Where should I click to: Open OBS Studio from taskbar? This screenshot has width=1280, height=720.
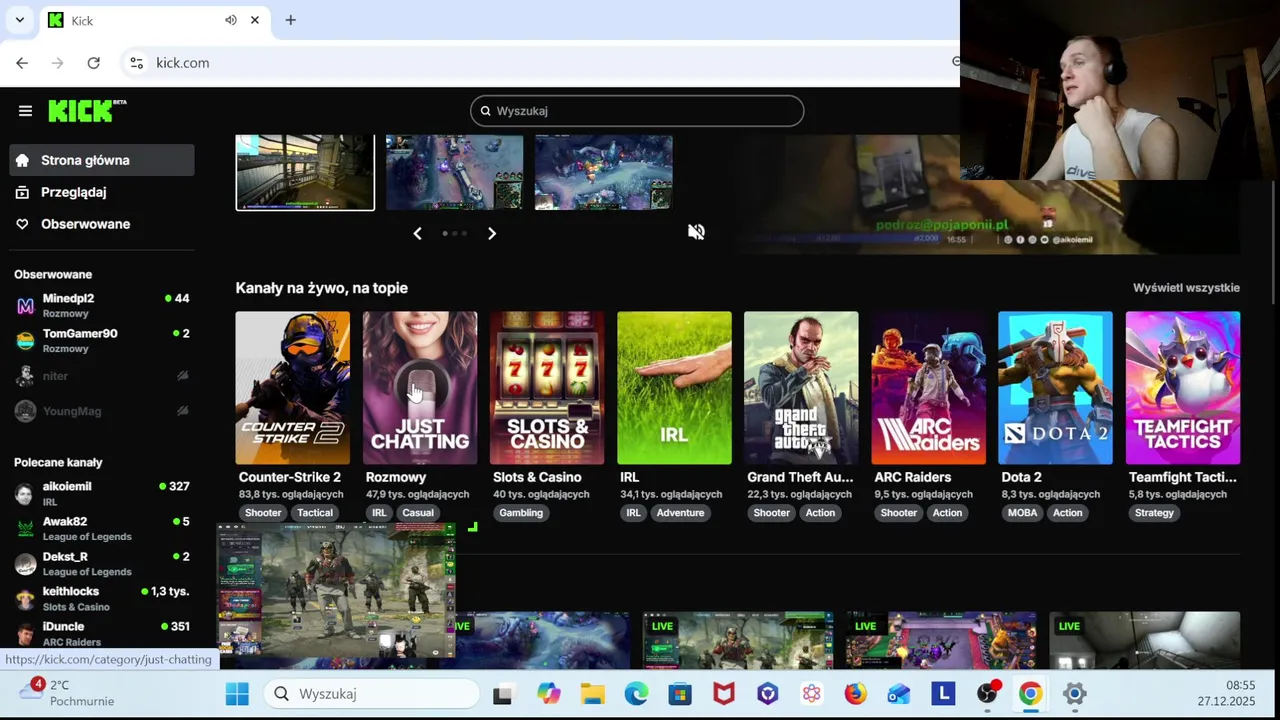pyautogui.click(x=987, y=694)
